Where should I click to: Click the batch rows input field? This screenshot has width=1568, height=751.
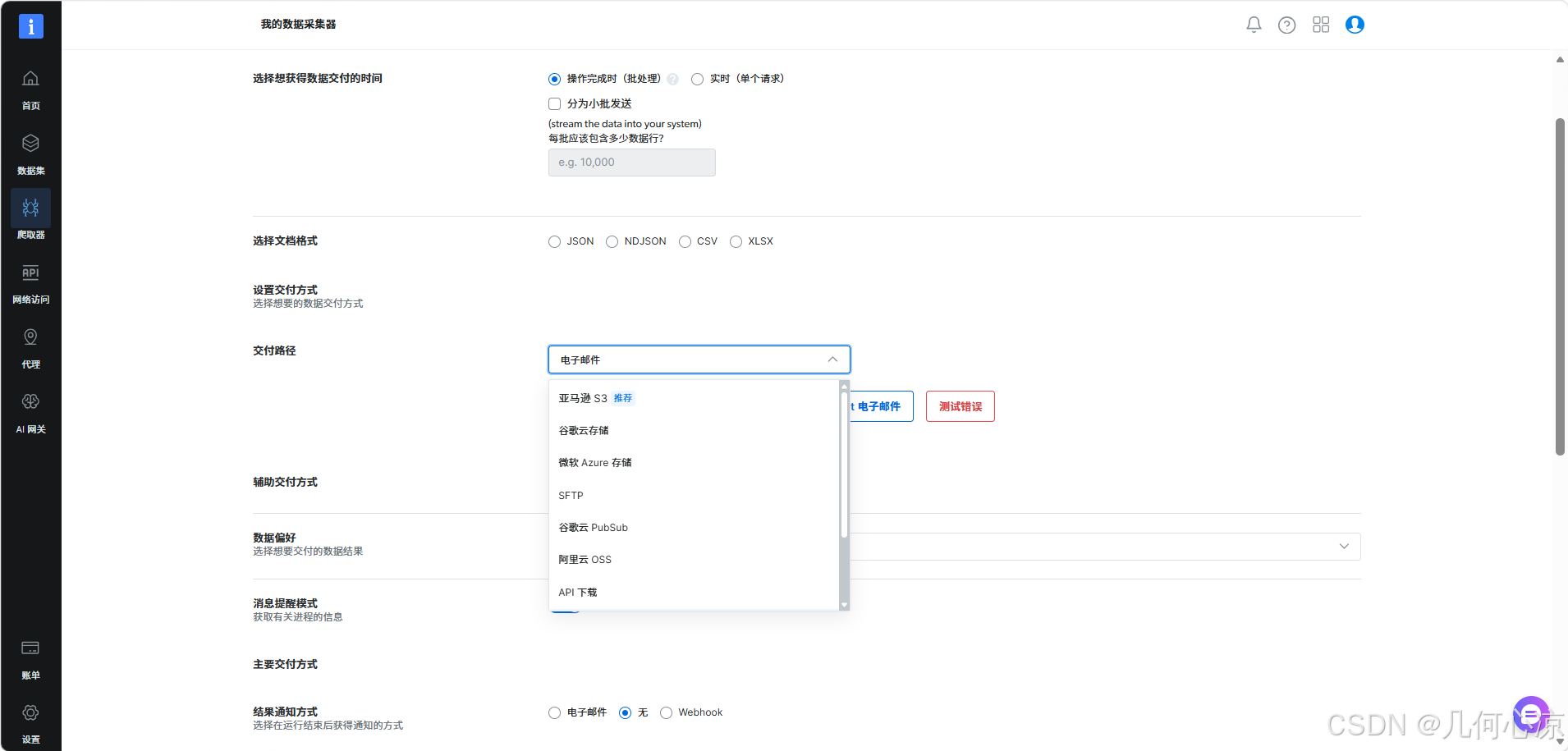631,163
